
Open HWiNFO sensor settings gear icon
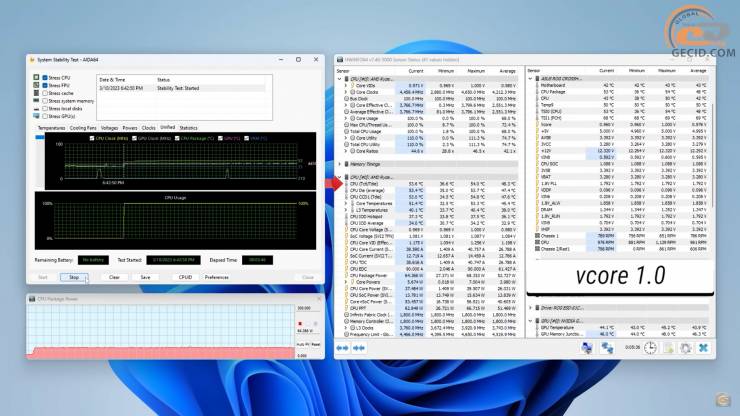coord(686,348)
